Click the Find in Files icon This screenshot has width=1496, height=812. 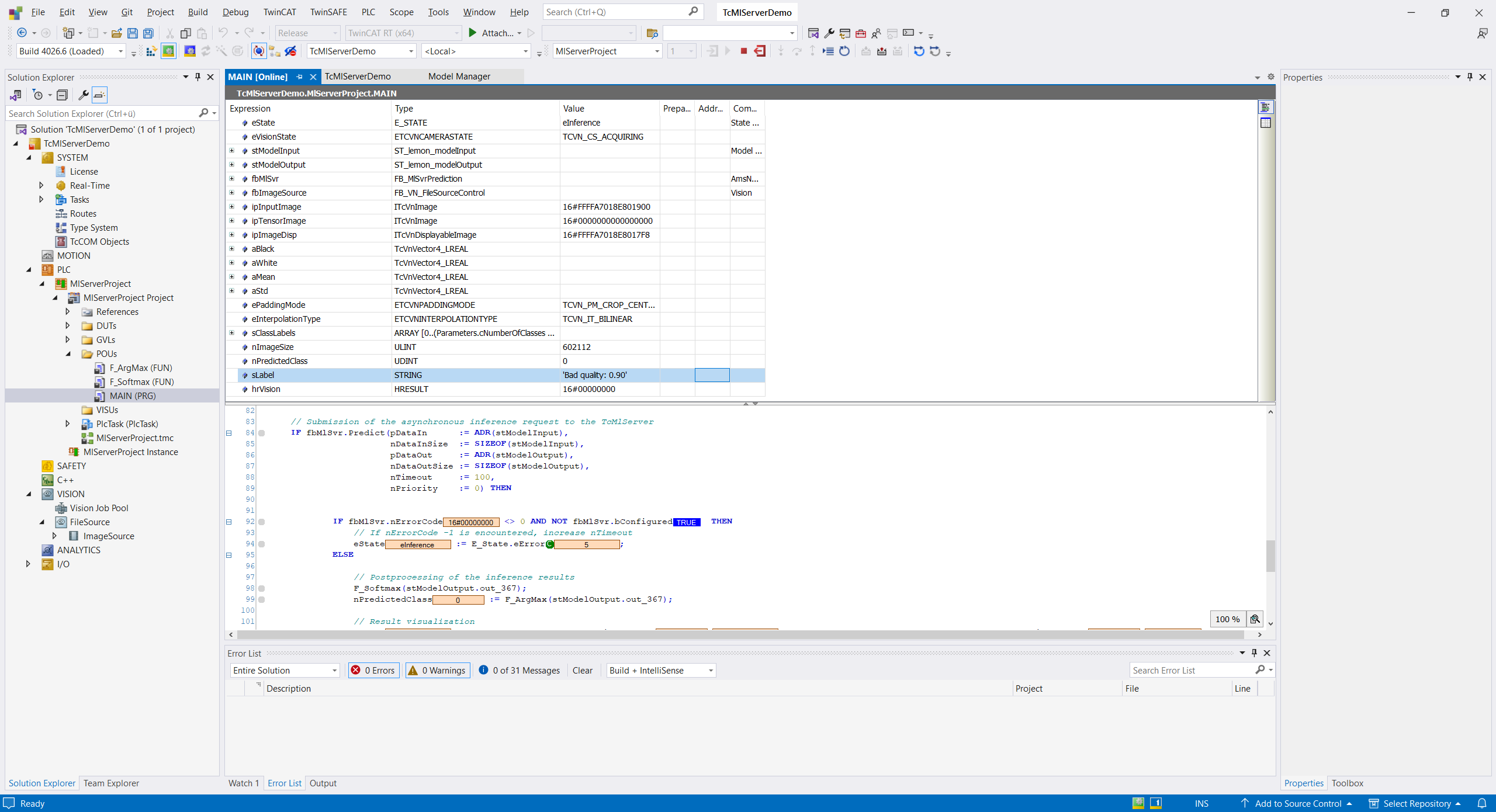click(652, 33)
